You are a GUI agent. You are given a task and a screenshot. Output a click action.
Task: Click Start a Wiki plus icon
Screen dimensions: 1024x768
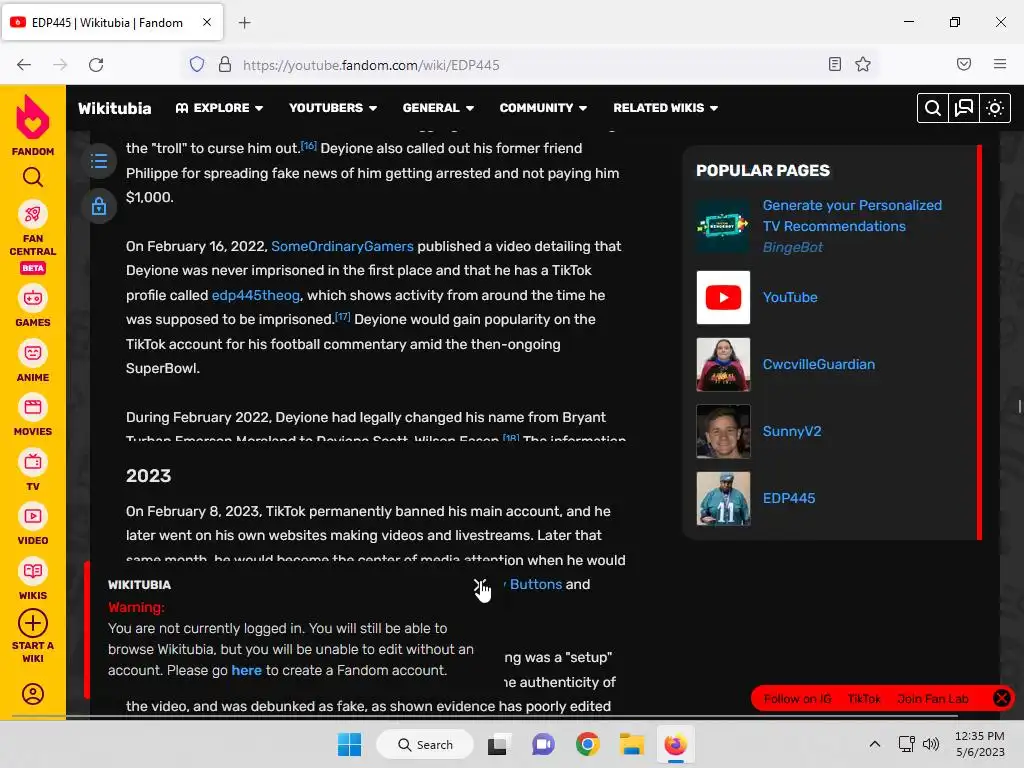[x=33, y=623]
